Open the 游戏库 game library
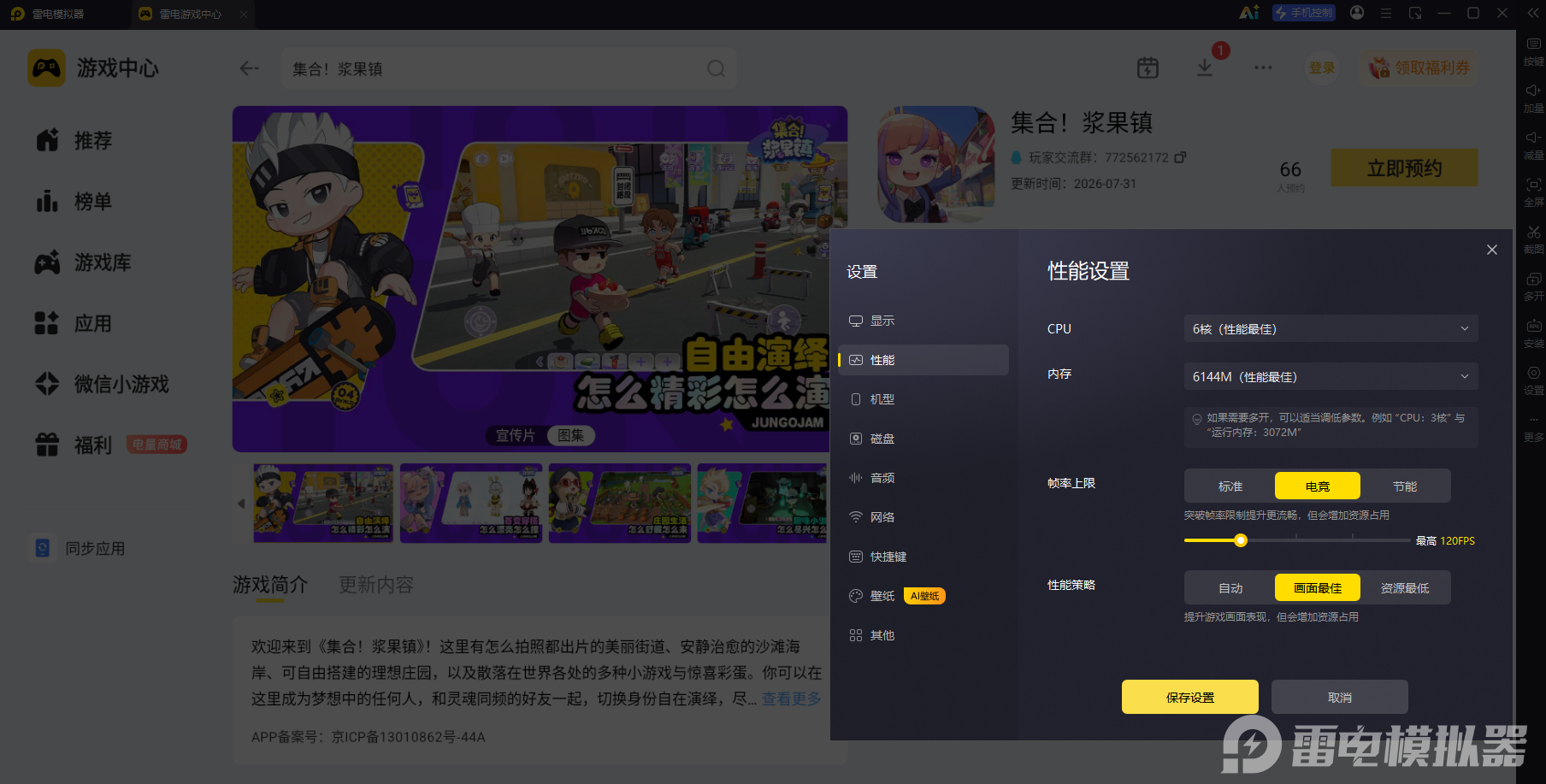Viewport: 1546px width, 784px height. [83, 262]
